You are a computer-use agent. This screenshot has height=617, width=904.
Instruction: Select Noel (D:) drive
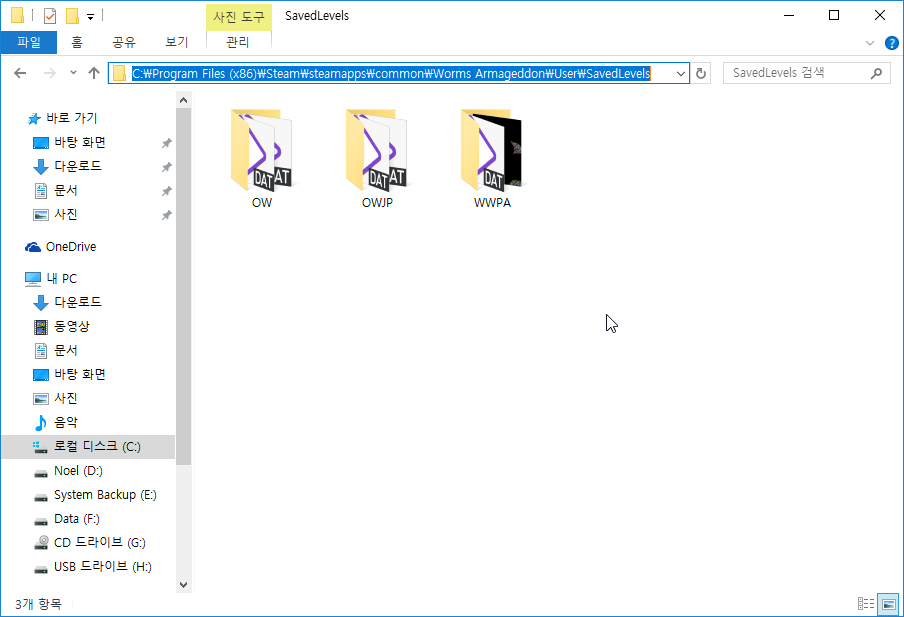[x=78, y=471]
